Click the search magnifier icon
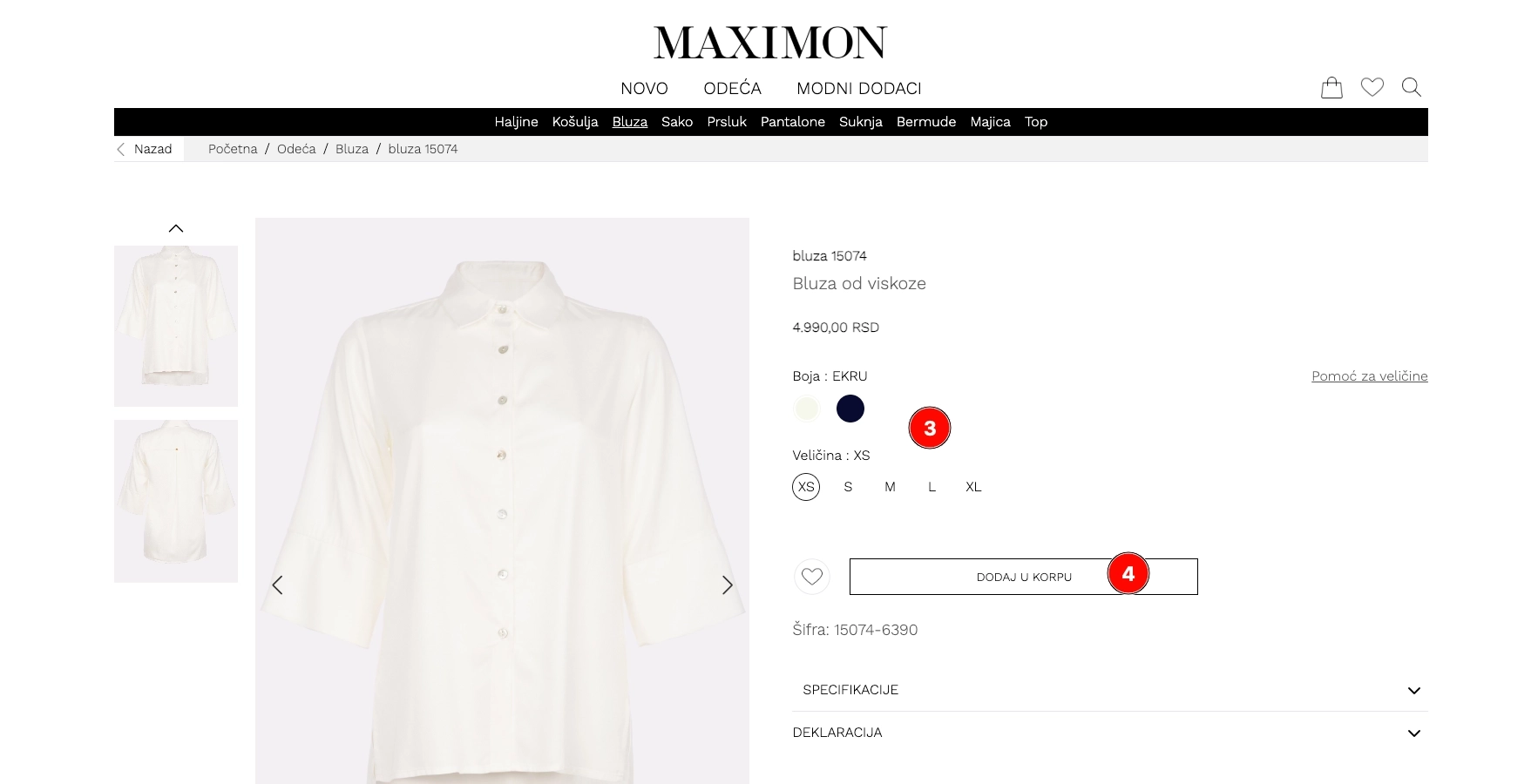This screenshot has height=784, width=1538. coord(1412,87)
